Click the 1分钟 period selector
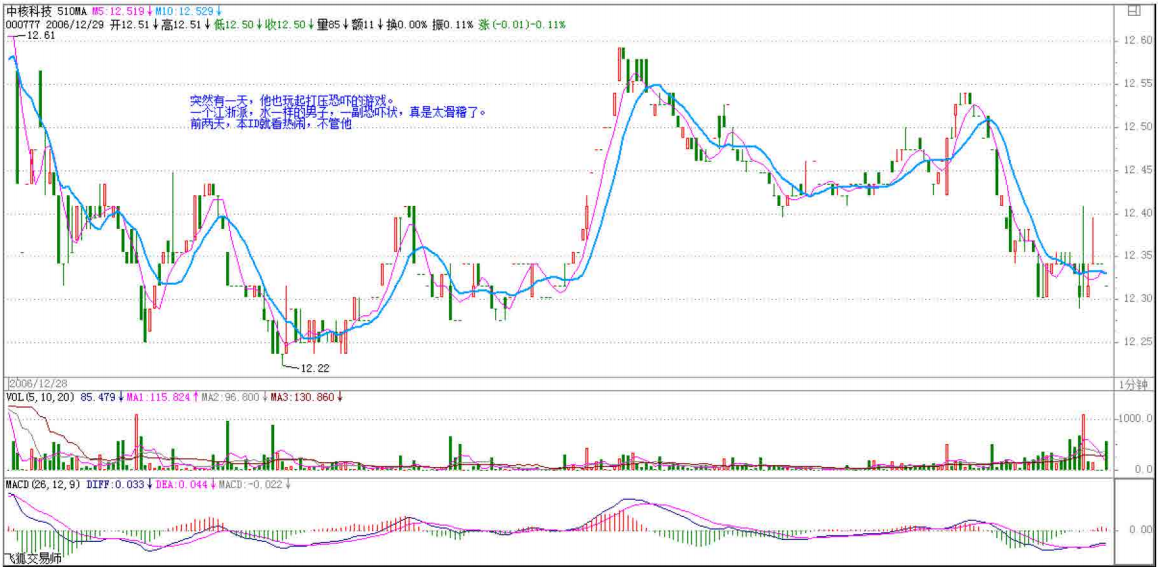This screenshot has width=1158, height=567. (1134, 384)
